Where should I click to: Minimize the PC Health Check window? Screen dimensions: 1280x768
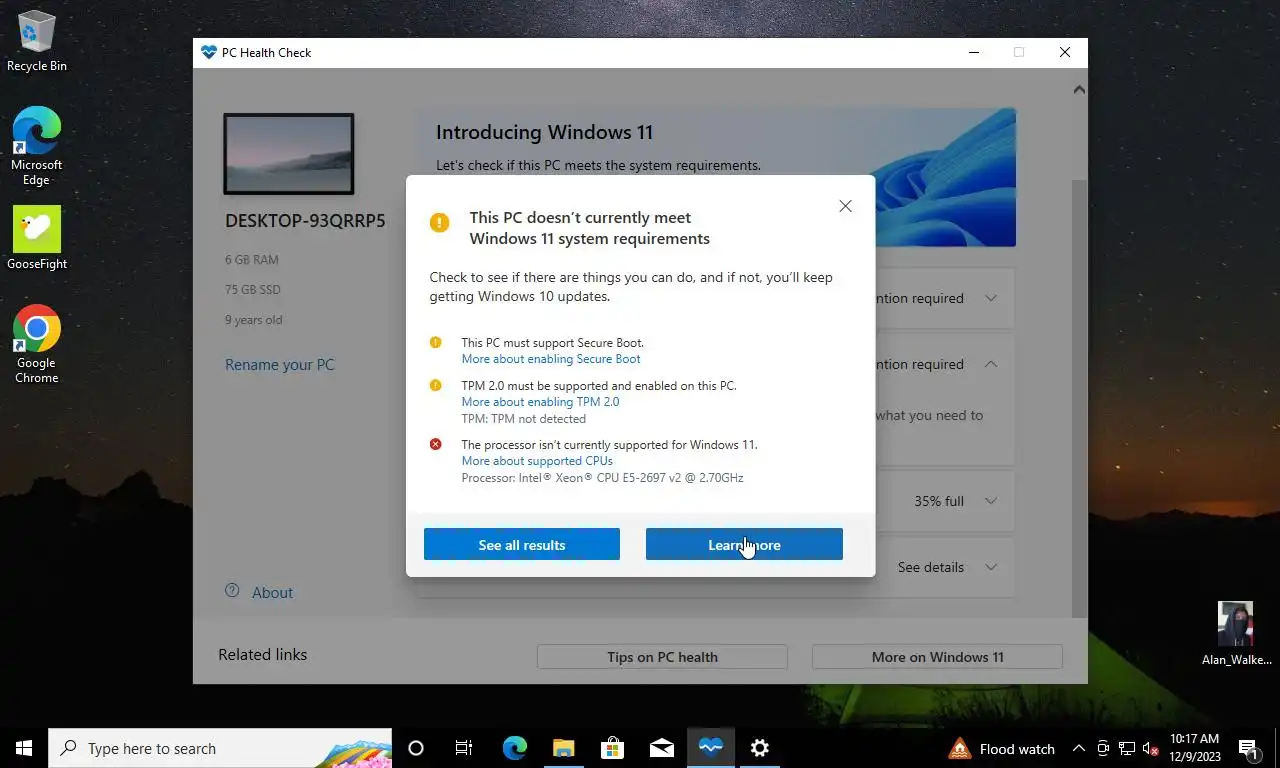[x=973, y=52]
